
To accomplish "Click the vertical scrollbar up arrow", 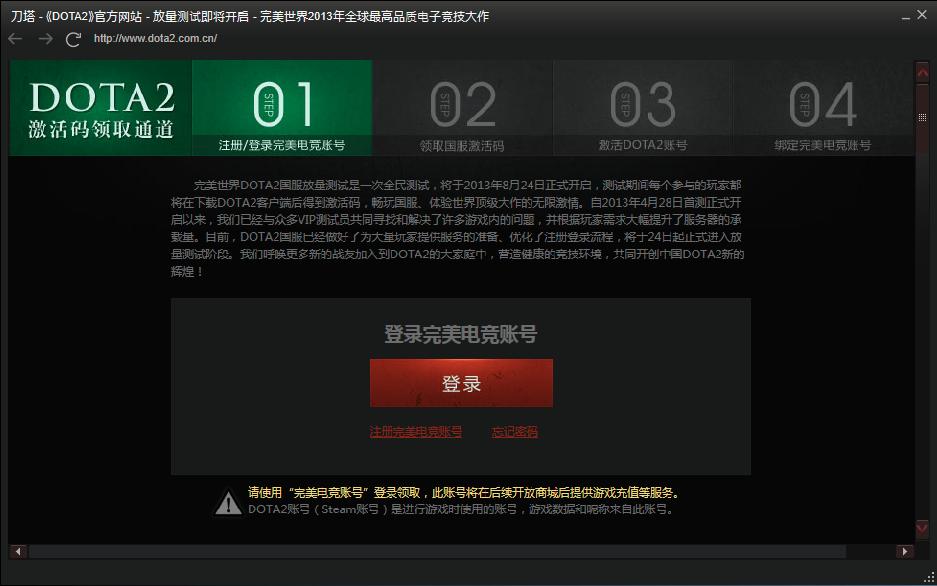I will [922, 72].
